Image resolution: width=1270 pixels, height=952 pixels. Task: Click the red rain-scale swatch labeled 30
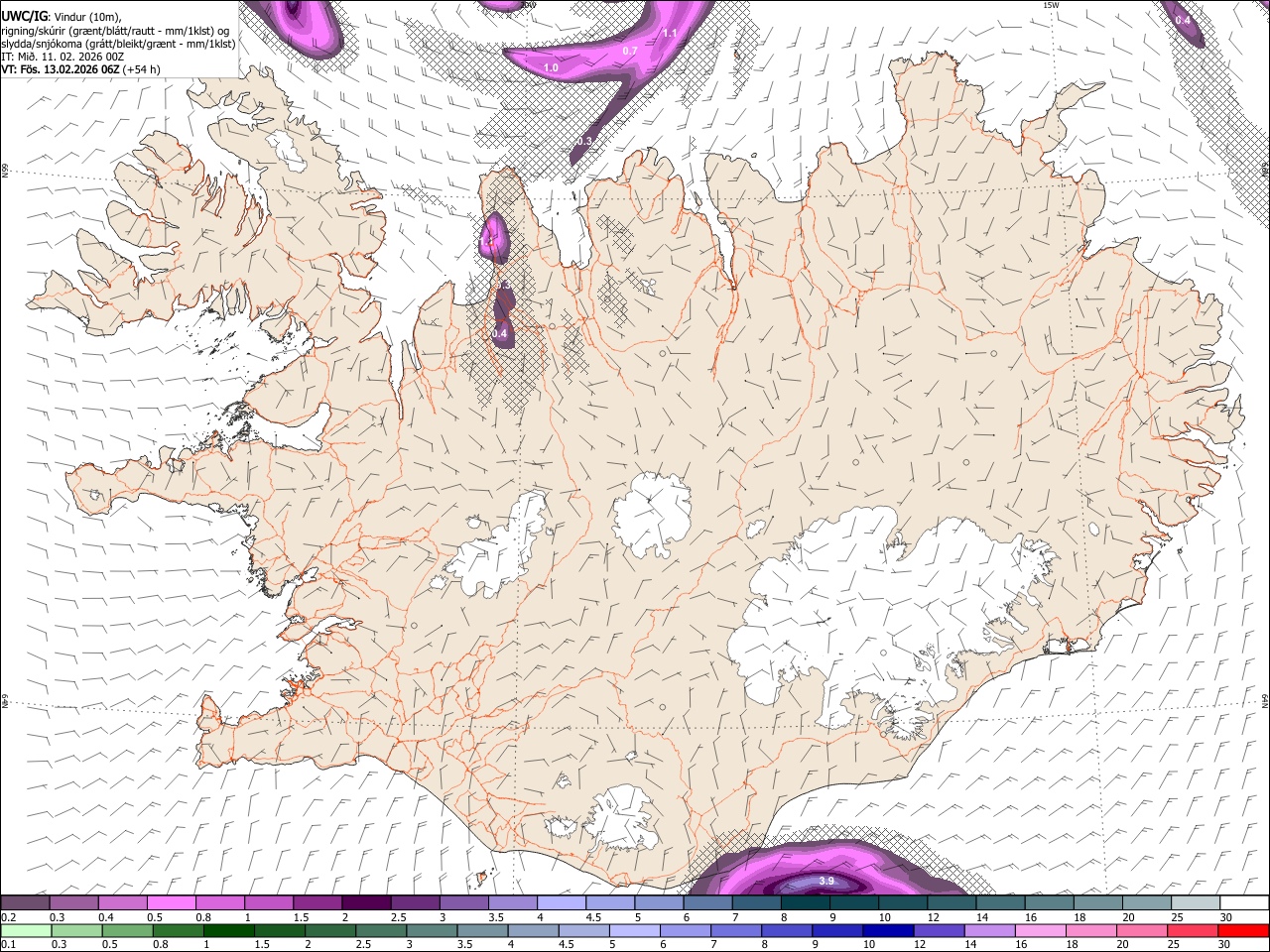1243,930
